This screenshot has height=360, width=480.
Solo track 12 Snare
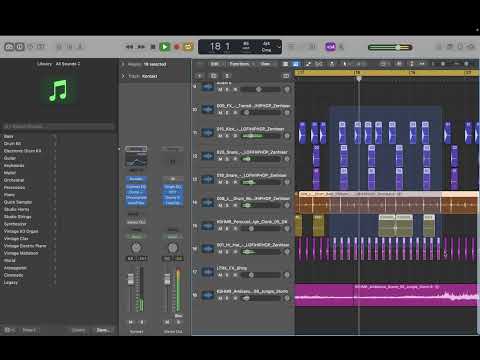coord(228,159)
